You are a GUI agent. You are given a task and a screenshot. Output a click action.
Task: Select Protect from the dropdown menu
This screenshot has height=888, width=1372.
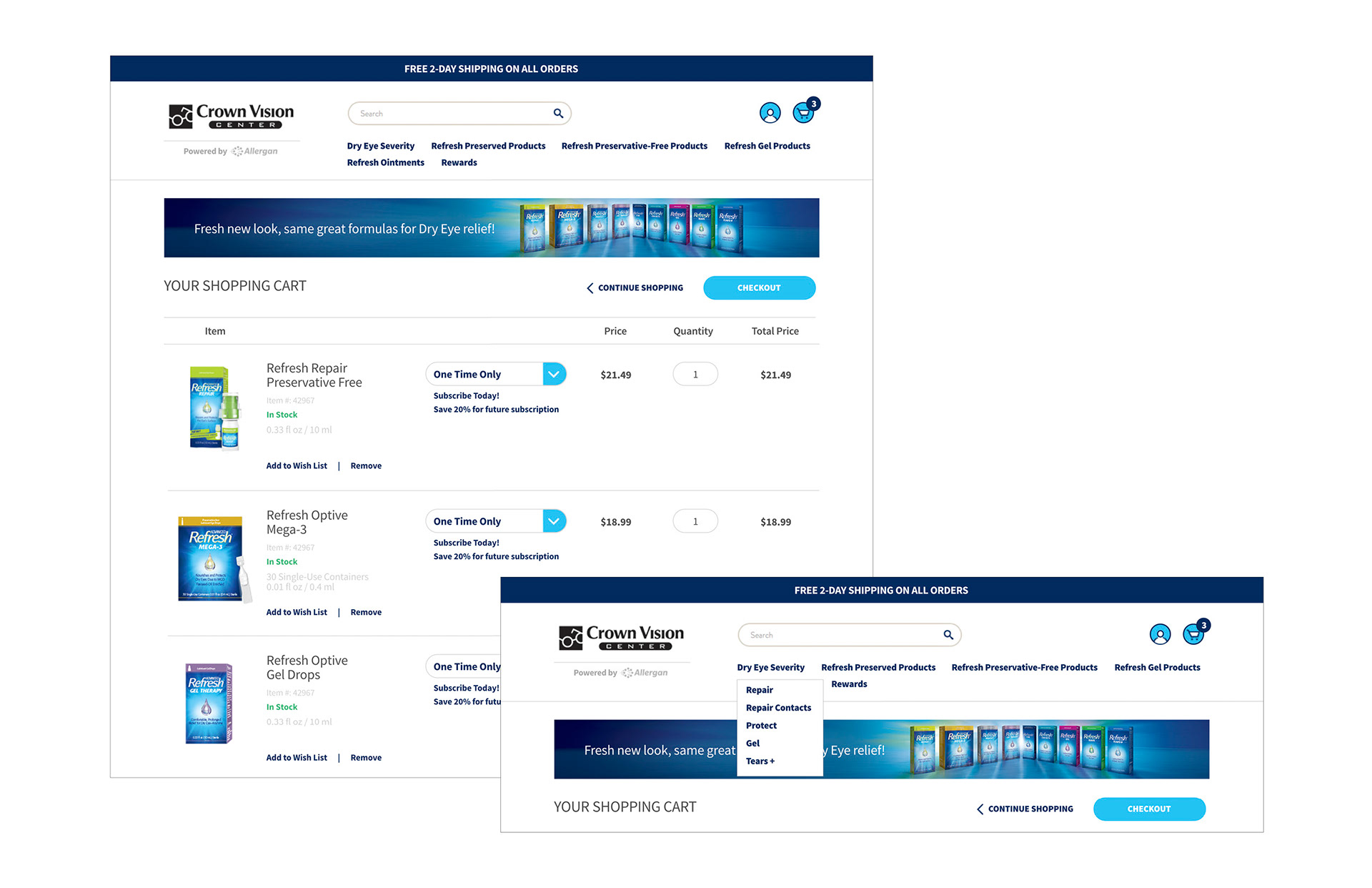pyautogui.click(x=761, y=726)
